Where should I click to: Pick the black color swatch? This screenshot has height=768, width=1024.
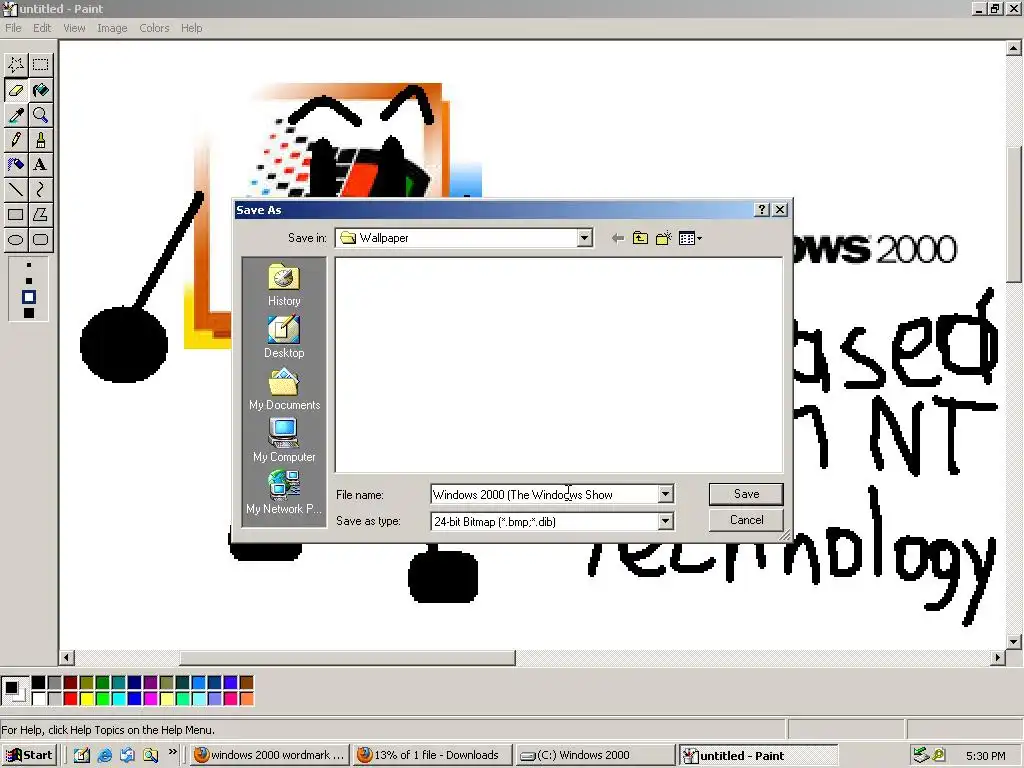click(x=39, y=683)
